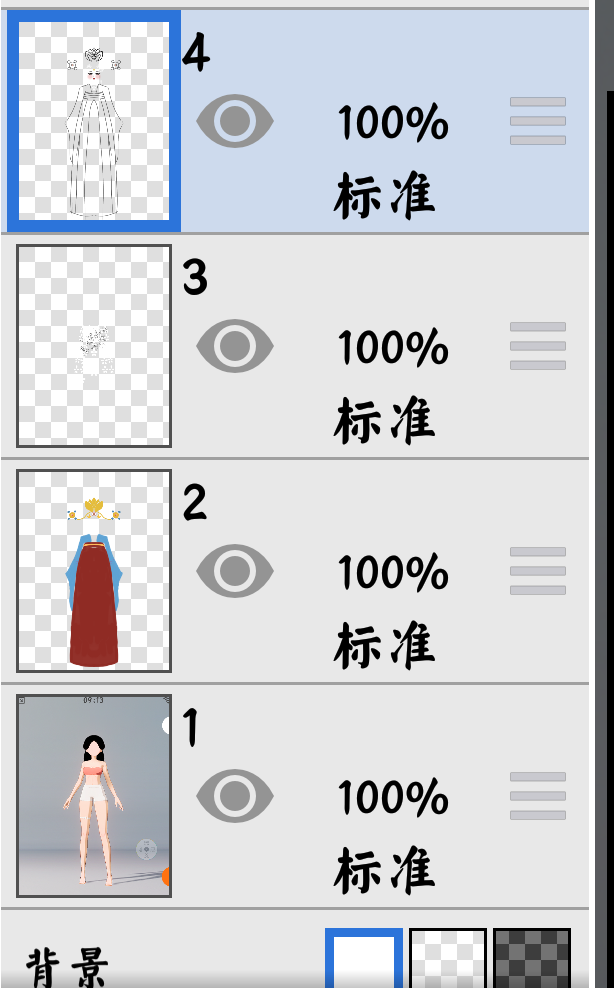Click the 100% opacity of layer 1

tap(393, 798)
